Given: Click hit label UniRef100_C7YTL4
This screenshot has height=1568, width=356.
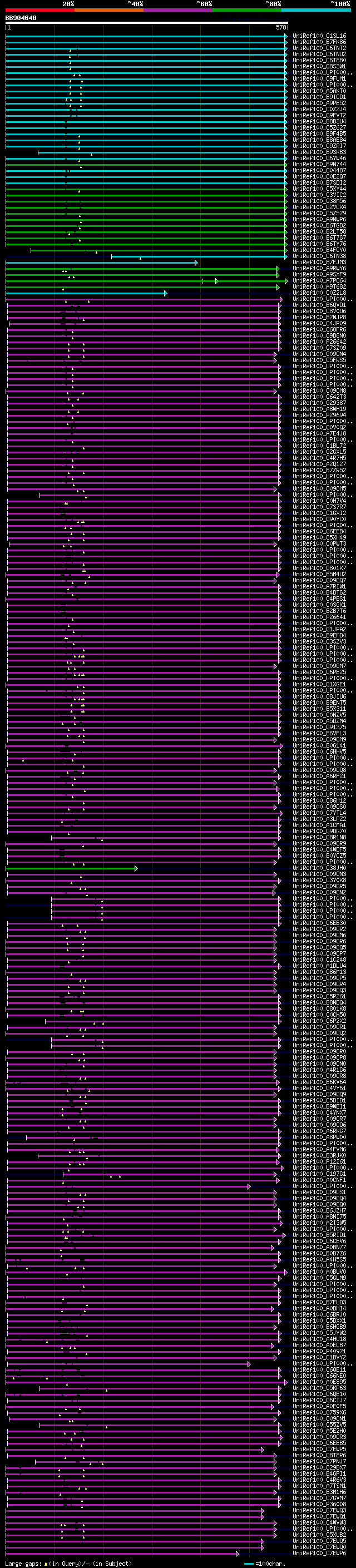Looking at the screenshot, I should [x=319, y=813].
